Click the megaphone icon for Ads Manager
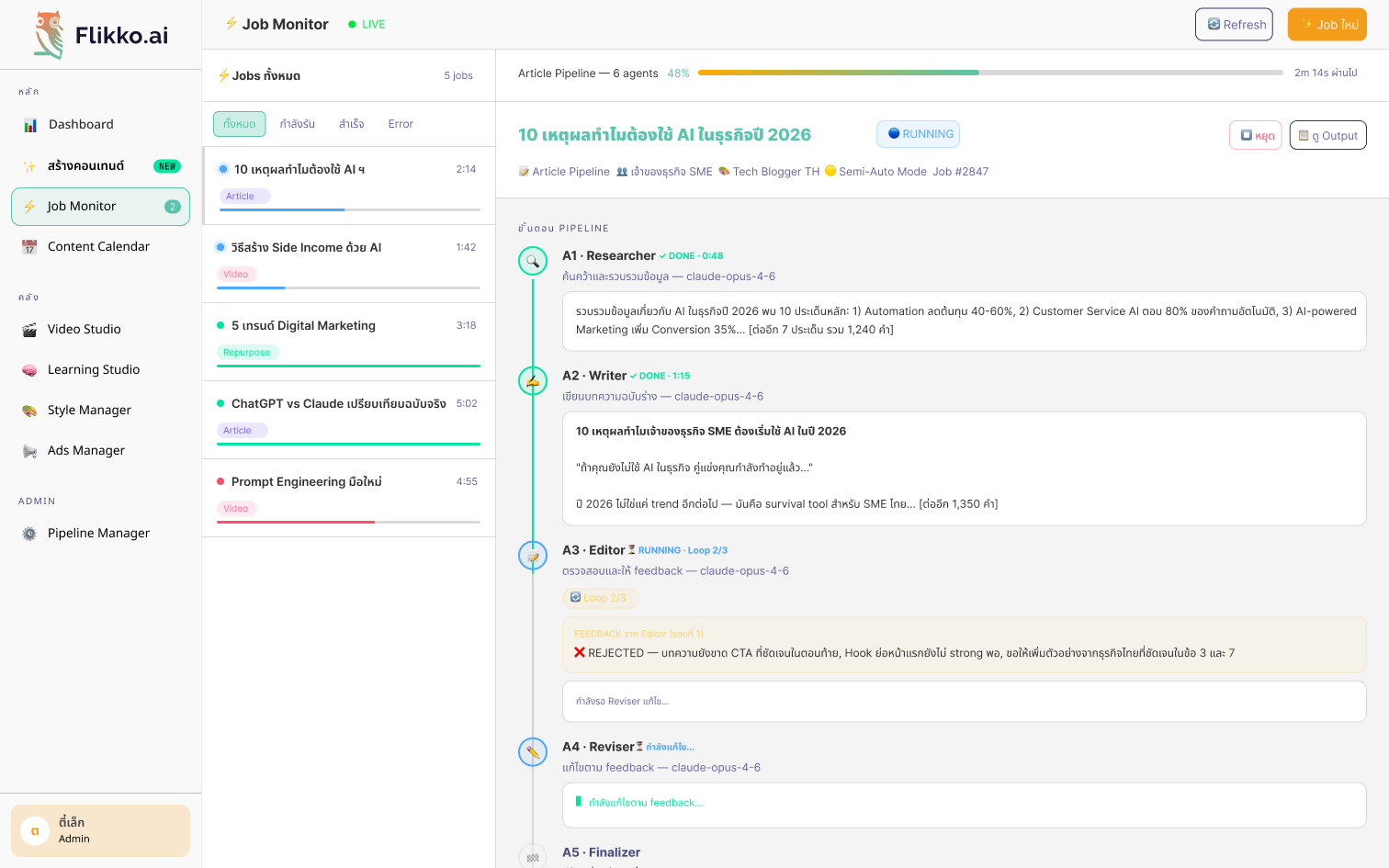This screenshot has height=868, width=1389. point(29,451)
